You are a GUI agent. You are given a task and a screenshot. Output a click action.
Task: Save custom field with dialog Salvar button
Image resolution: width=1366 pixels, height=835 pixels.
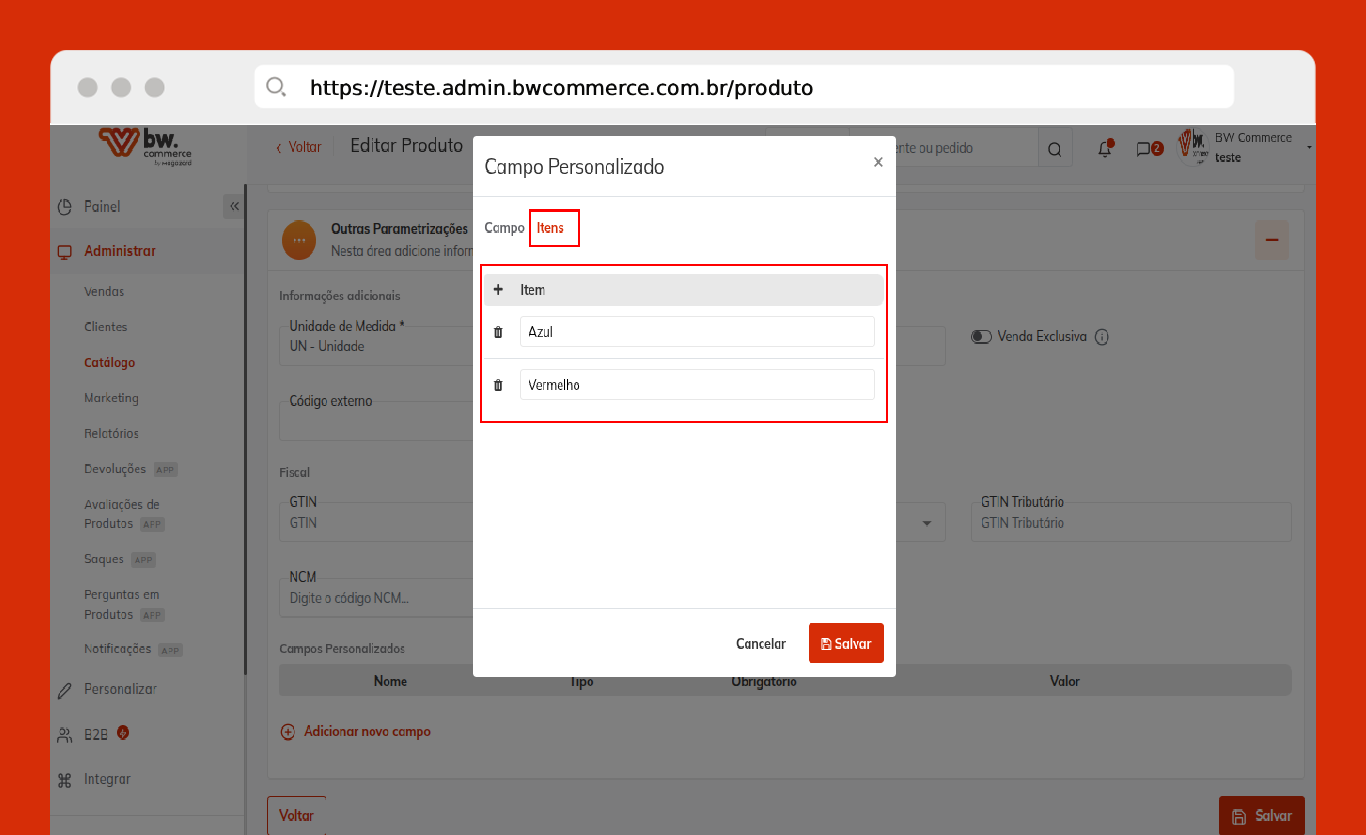846,644
